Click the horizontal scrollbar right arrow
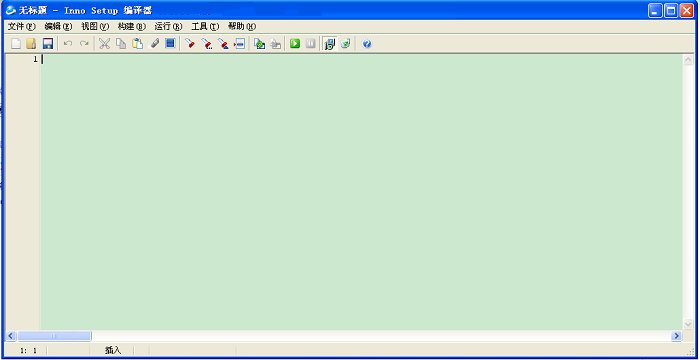Screen dimensions: 700x360 pos(676,336)
